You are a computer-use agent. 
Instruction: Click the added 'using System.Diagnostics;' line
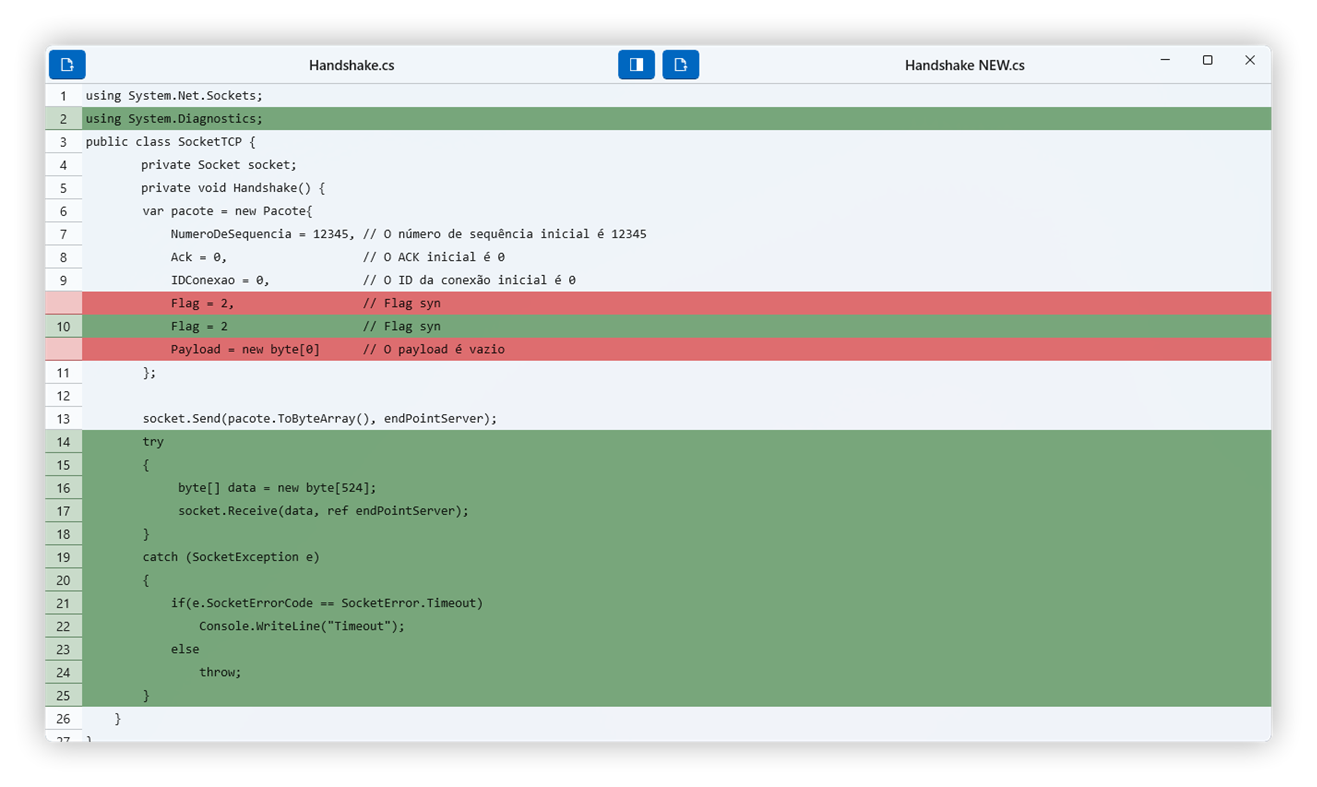tap(174, 119)
